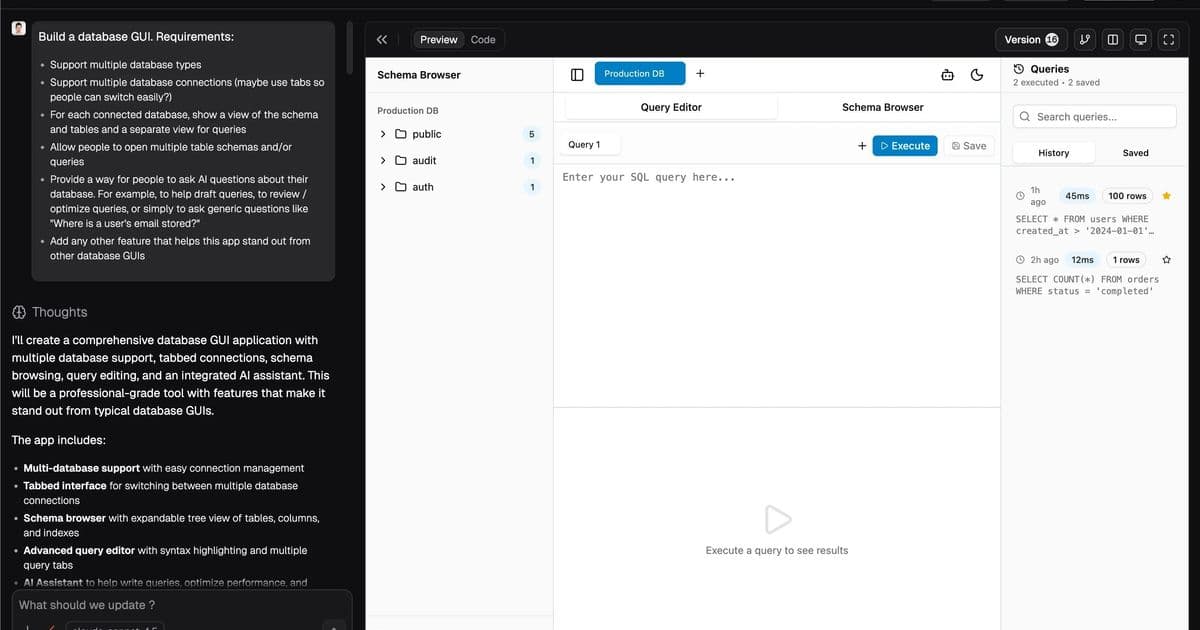Expand the auth schema tree item

coord(382,186)
